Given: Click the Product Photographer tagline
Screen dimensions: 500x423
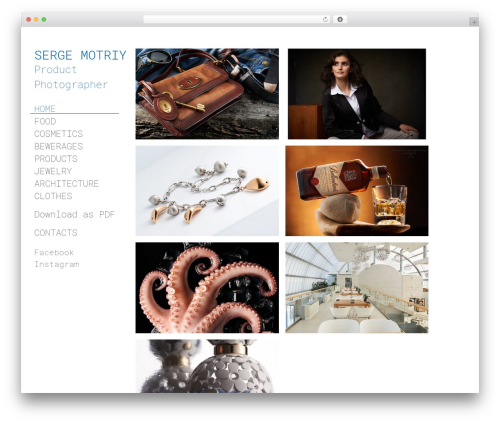Looking at the screenshot, I should point(71,77).
